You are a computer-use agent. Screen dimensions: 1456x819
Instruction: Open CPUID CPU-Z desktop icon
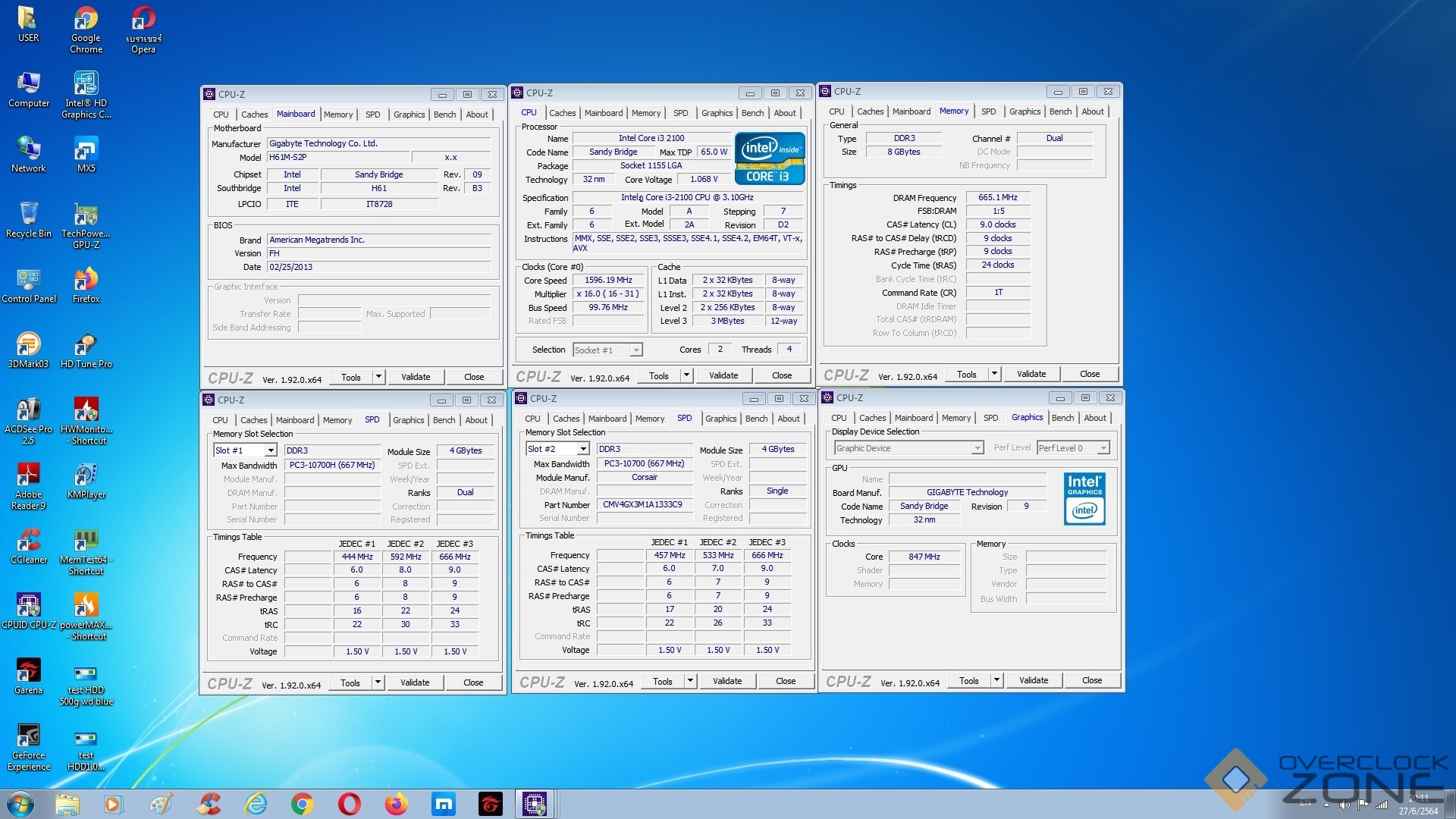28,606
